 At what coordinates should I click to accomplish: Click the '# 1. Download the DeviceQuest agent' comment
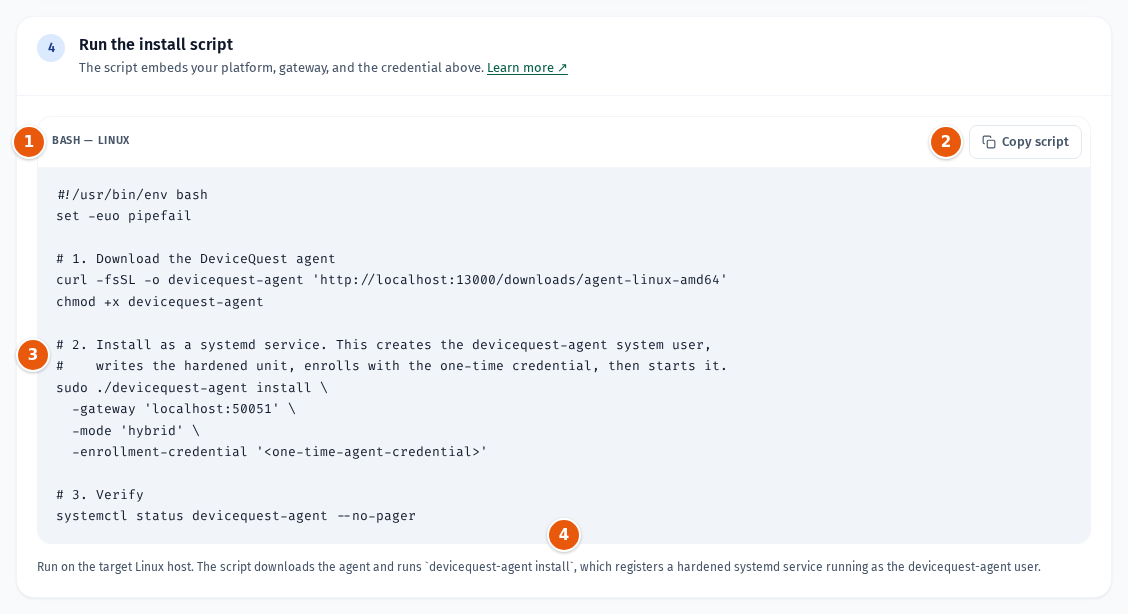(x=196, y=259)
